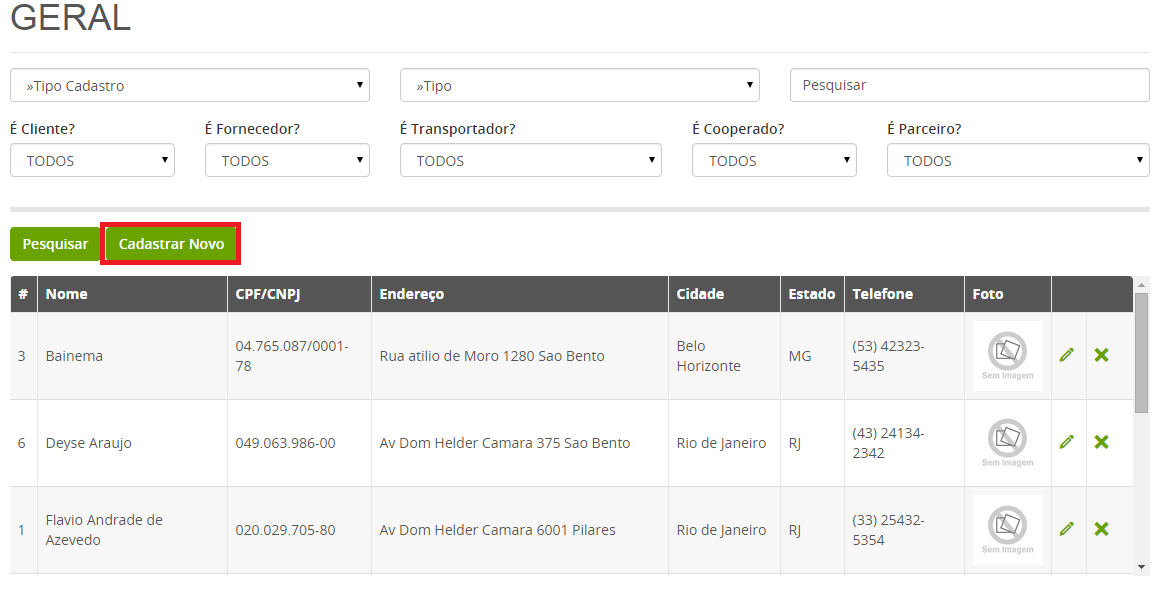This screenshot has width=1161, height=593.
Task: Delete the Bainema record with X icon
Action: (x=1101, y=355)
